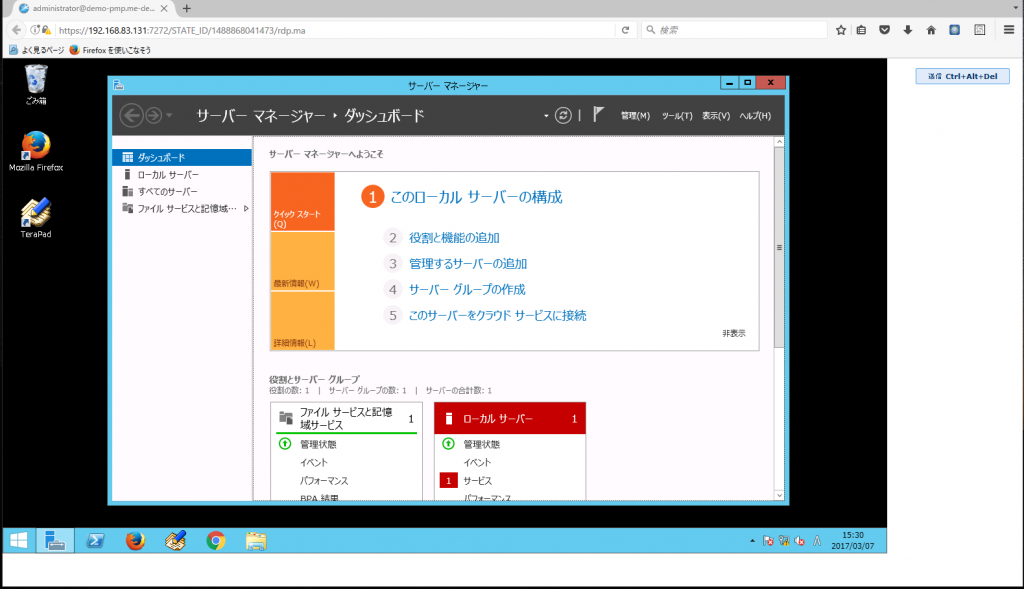Open the Mozilla Firefox desktop shortcut
Image resolution: width=1024 pixels, height=589 pixels.
36,151
